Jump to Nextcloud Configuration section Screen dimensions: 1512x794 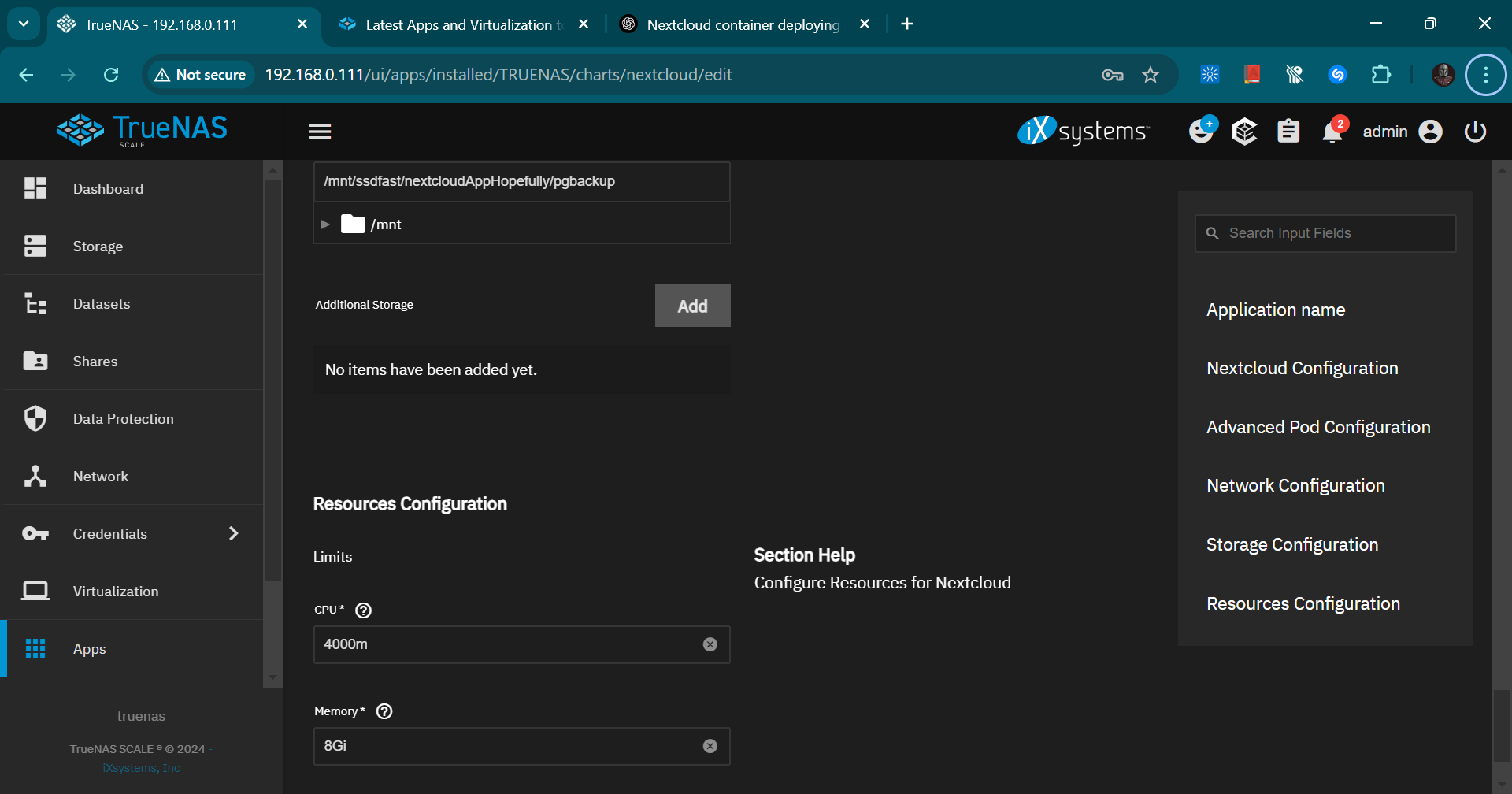coord(1302,368)
